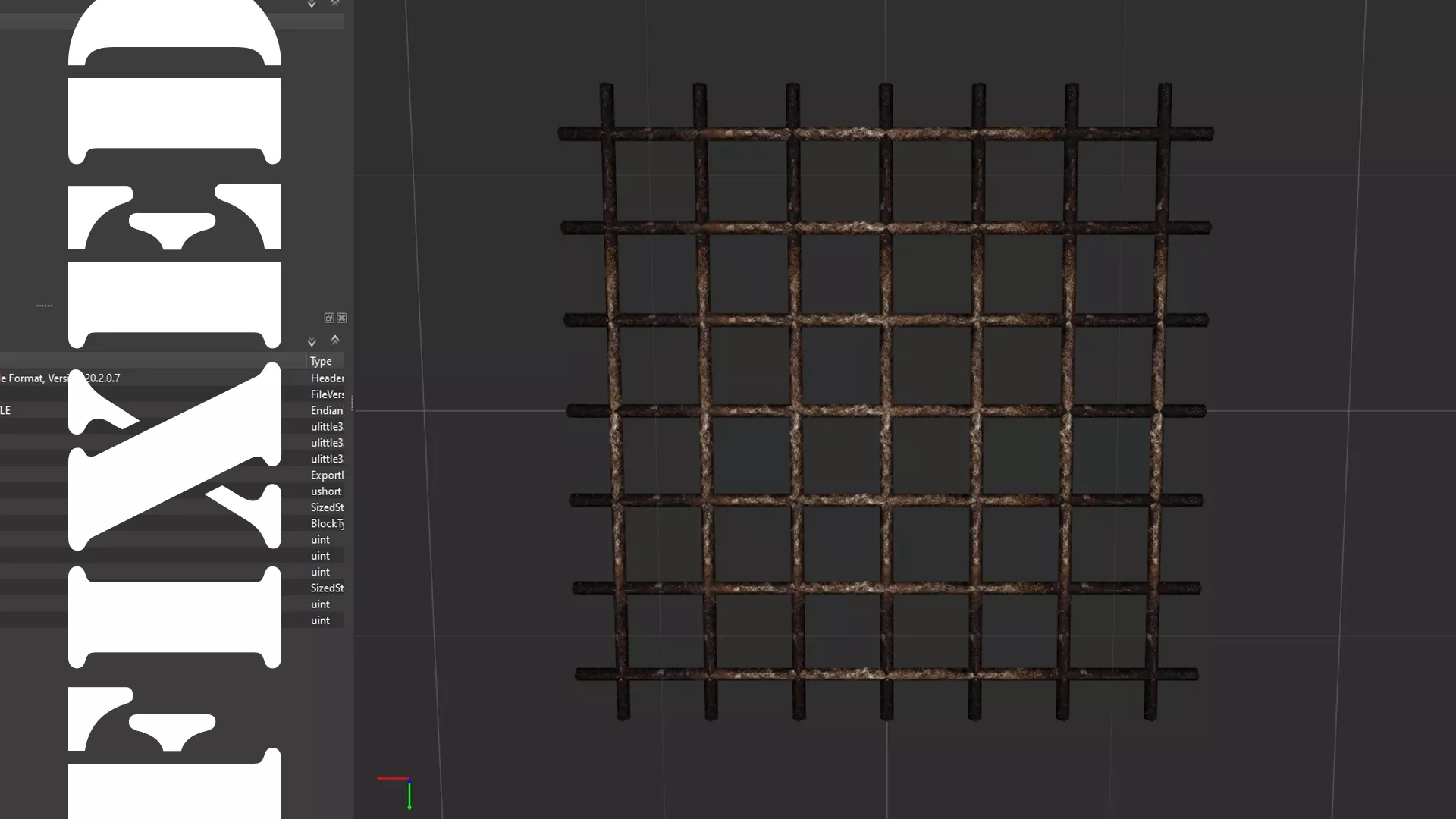
Task: Click the LE endian value cell
Action: coord(5,410)
